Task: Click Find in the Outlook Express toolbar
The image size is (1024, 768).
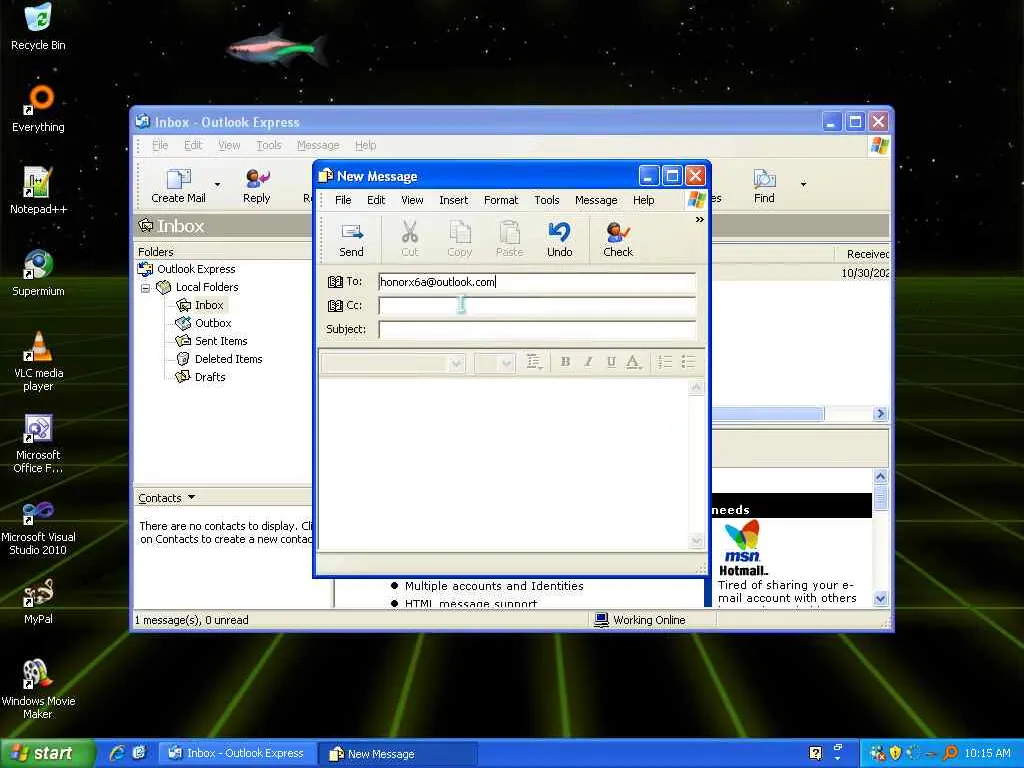Action: point(764,185)
